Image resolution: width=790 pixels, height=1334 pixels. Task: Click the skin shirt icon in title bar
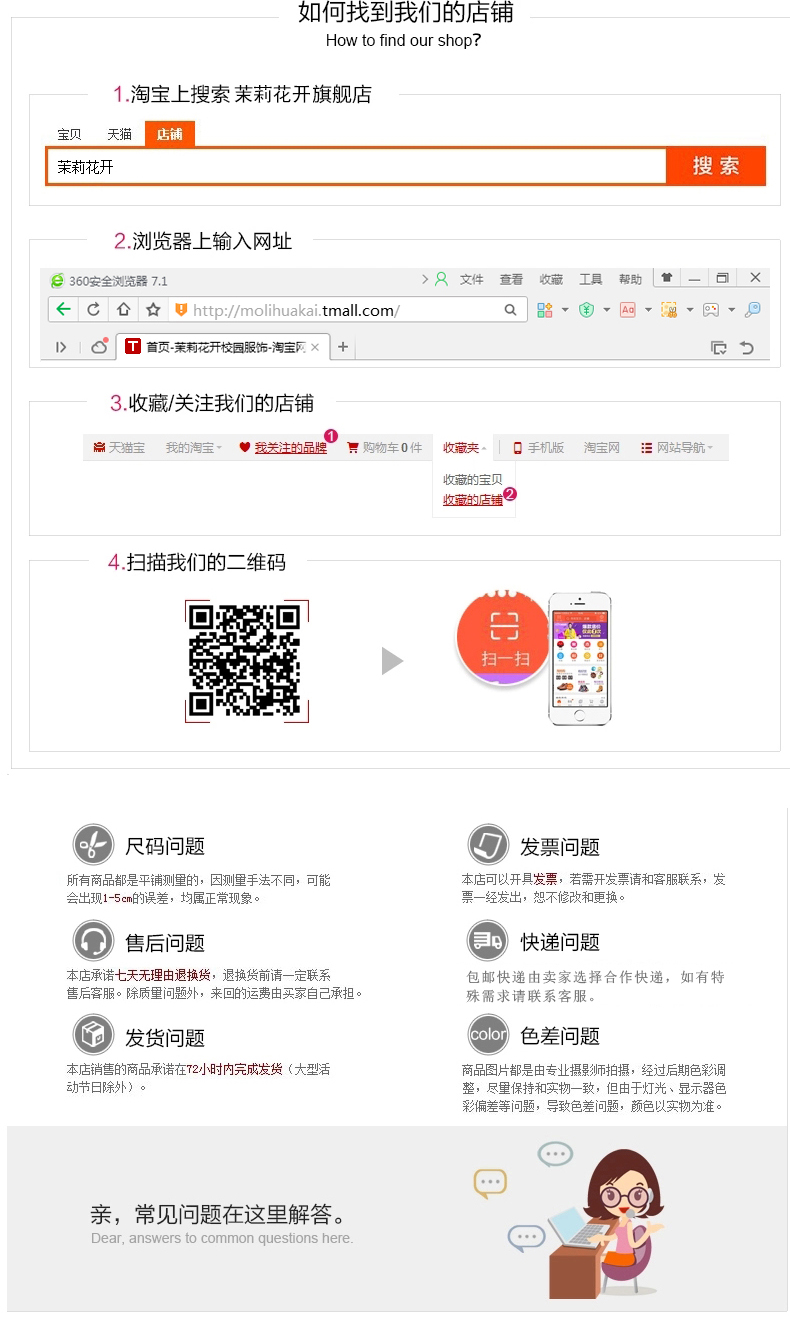pyautogui.click(x=667, y=278)
